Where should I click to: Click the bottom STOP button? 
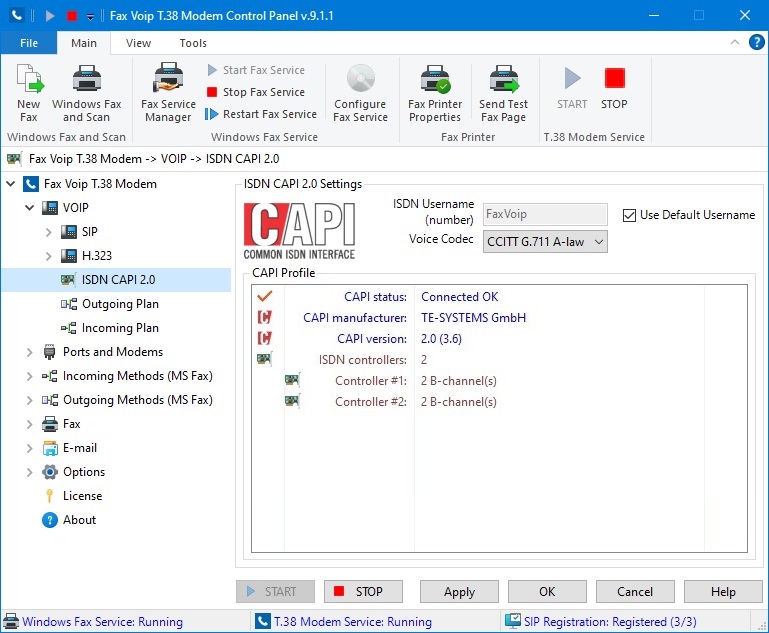363,592
